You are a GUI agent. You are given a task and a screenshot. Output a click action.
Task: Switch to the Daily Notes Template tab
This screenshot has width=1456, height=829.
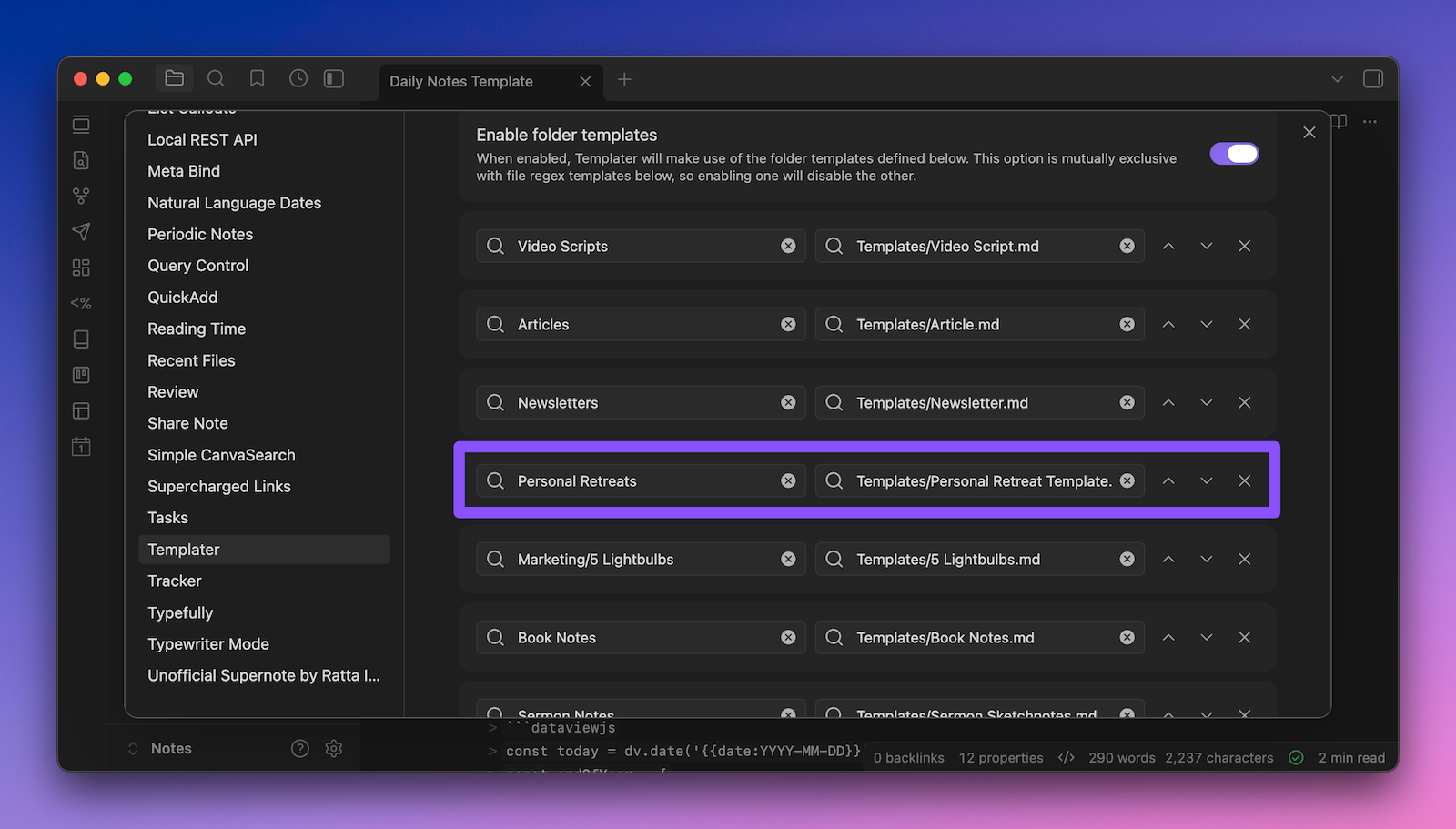[x=461, y=81]
